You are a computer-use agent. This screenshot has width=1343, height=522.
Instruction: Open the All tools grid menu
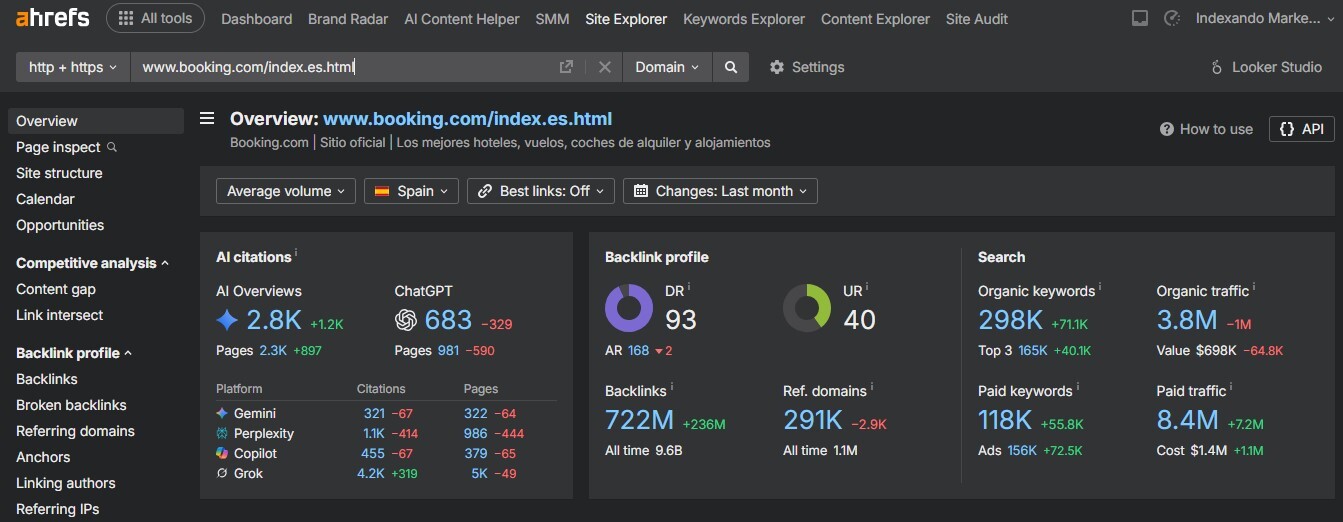click(155, 18)
